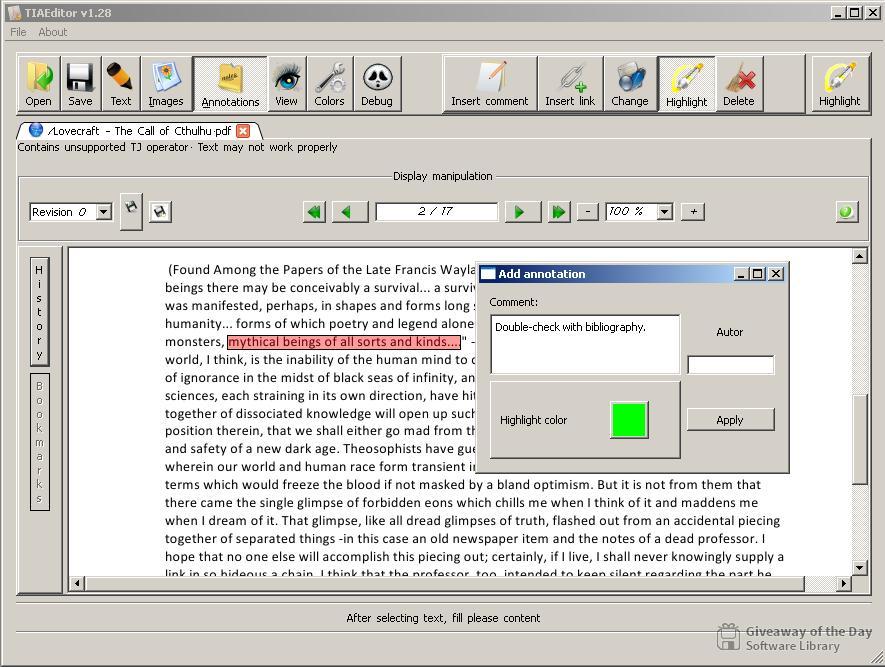885x667 pixels.
Task: Open the History side tab
Action: coord(40,311)
